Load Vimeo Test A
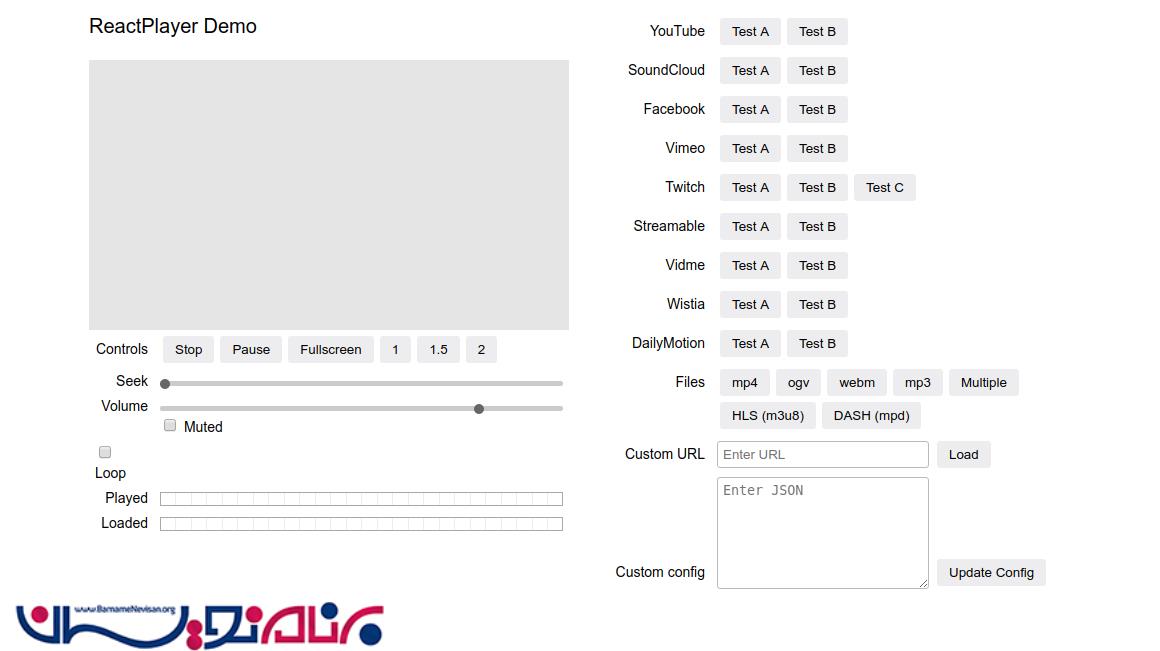Screen dimensions: 1160x651 pos(750,149)
